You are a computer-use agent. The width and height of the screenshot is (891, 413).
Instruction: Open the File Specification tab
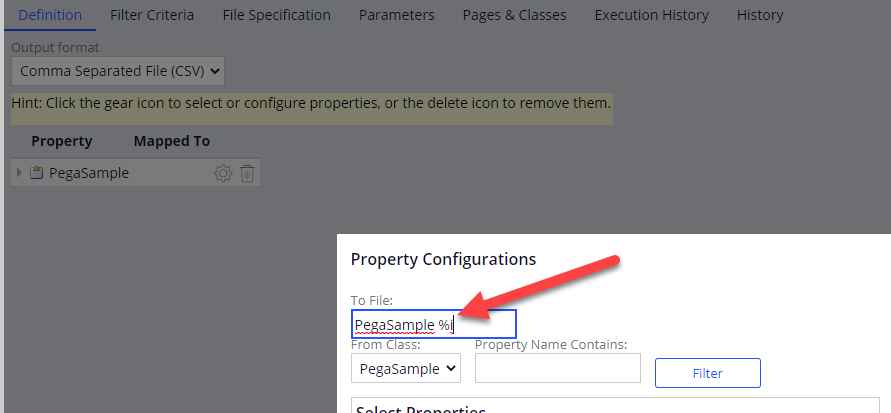coord(277,15)
